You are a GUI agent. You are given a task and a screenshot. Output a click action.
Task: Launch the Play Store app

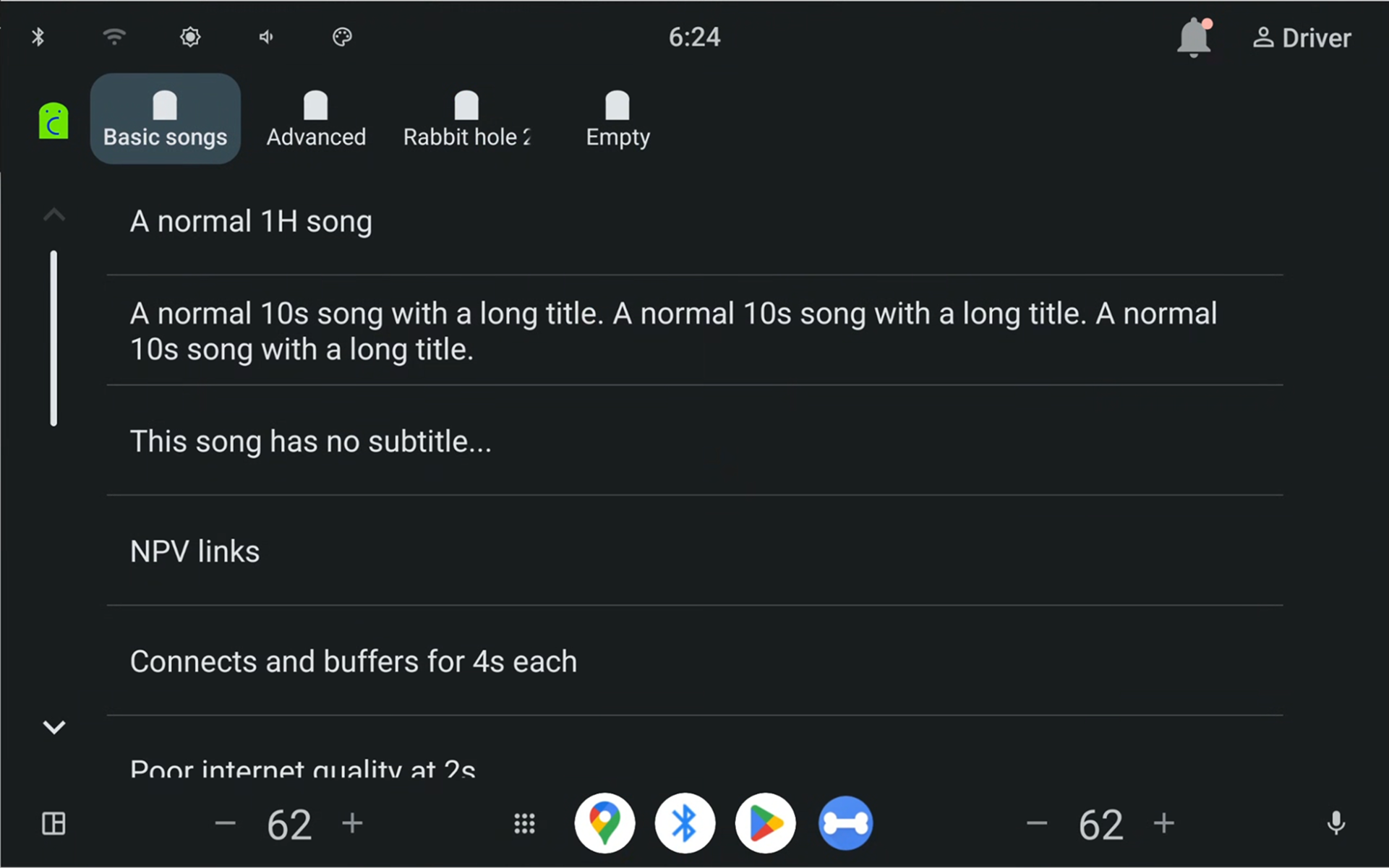click(x=765, y=823)
